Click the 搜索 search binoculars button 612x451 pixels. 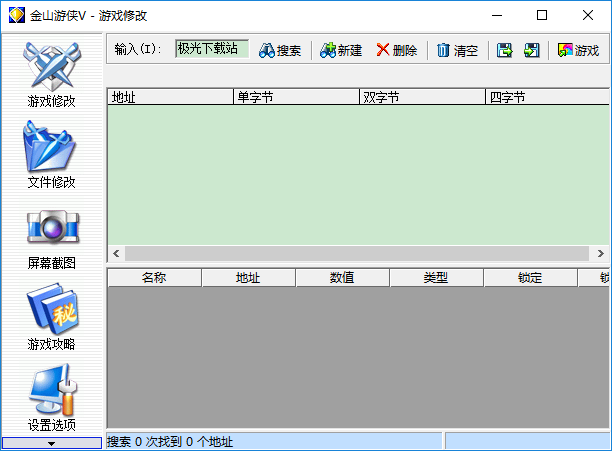(x=280, y=50)
